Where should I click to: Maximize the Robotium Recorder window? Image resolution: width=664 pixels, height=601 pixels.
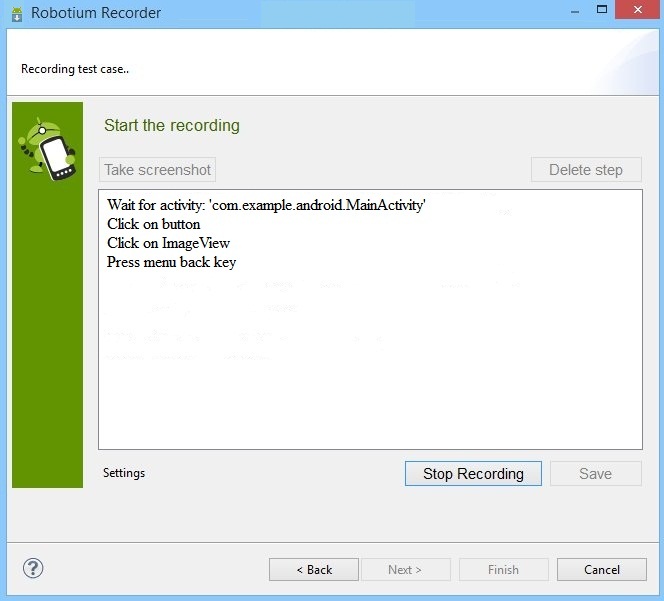pos(602,9)
